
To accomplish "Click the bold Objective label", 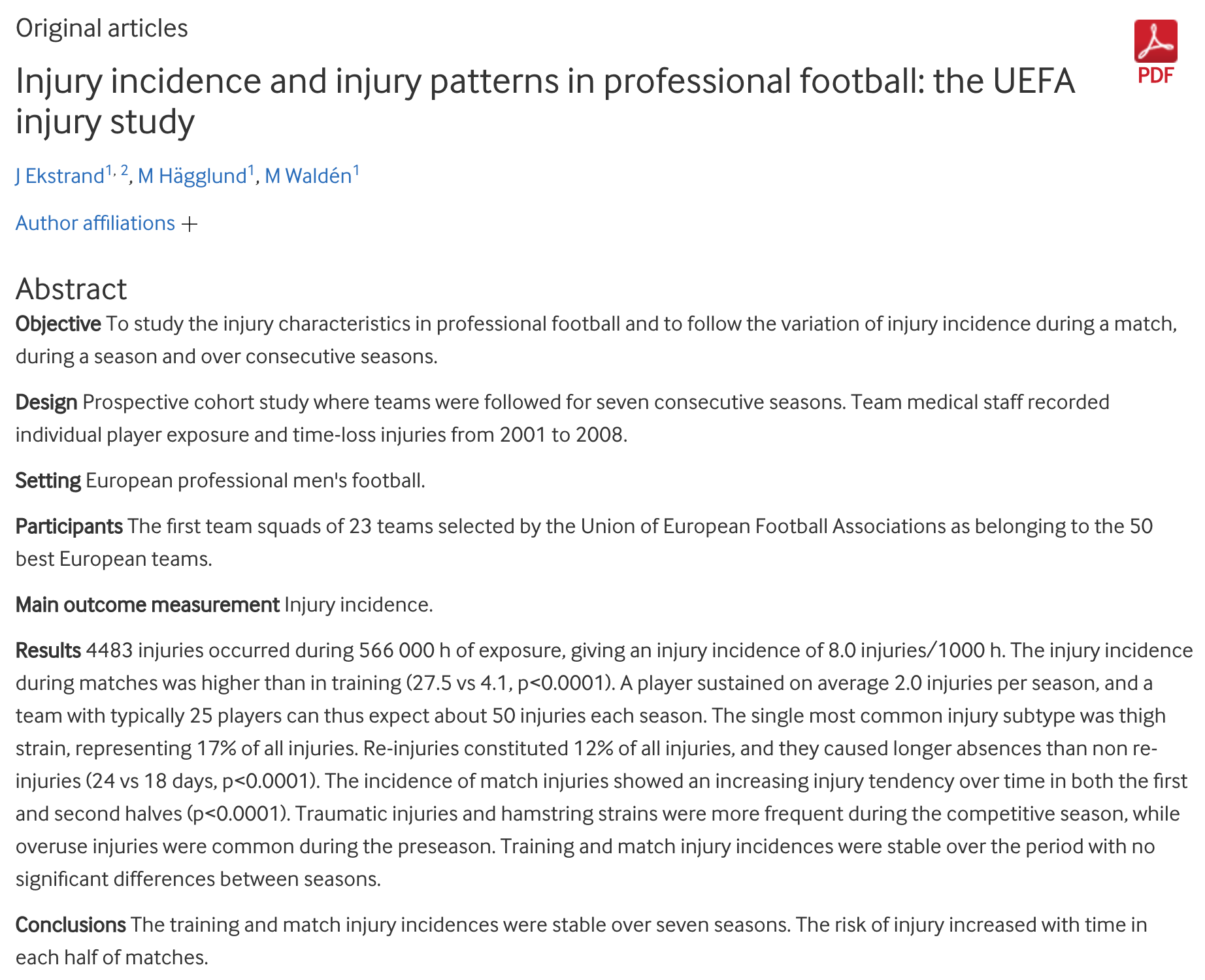I will point(58,324).
